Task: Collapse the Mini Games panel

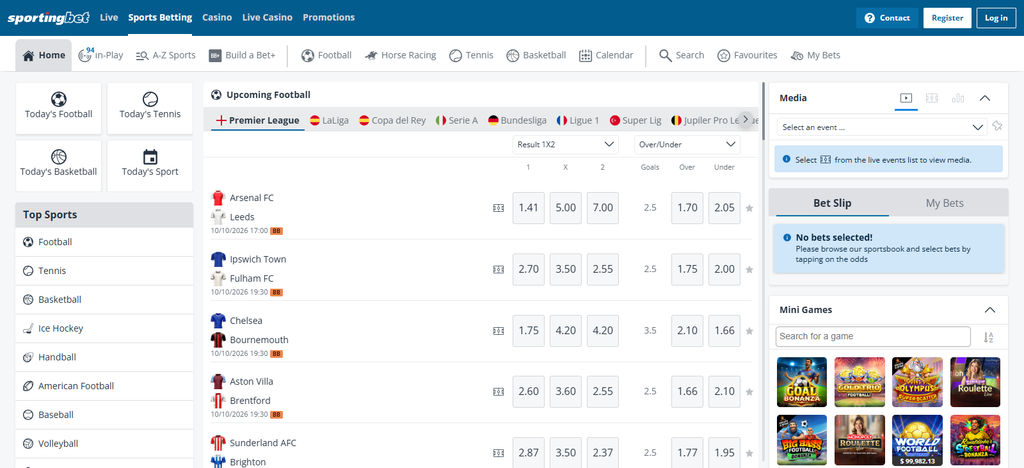Action: [990, 310]
